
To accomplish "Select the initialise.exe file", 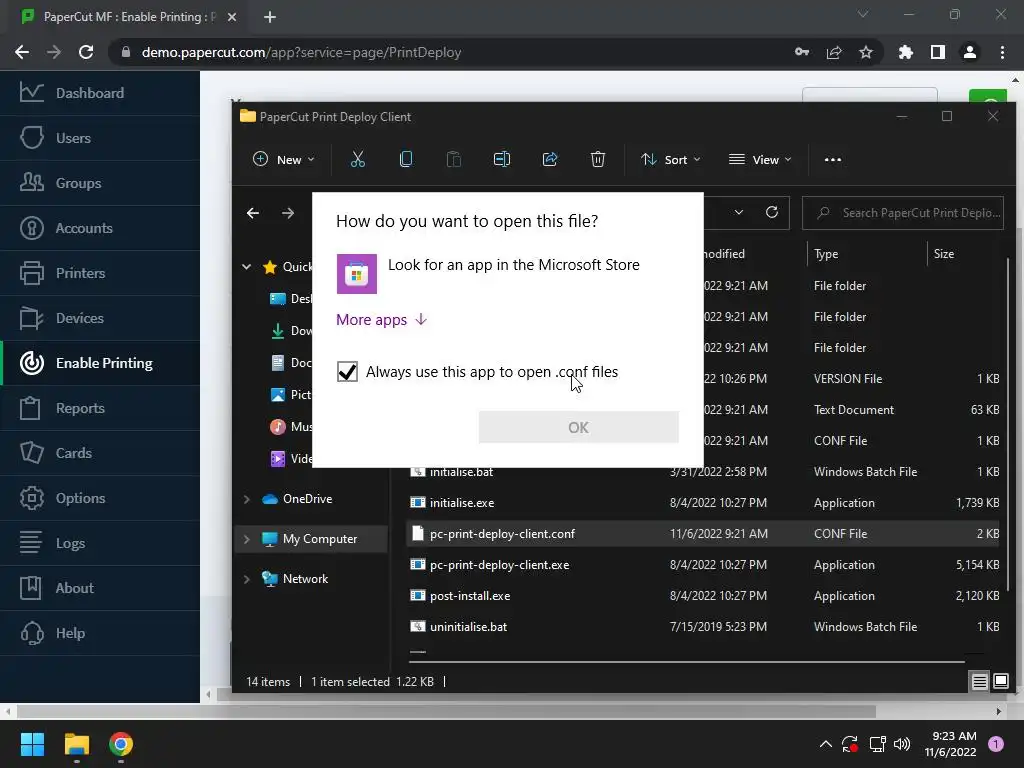I will tap(703, 503).
